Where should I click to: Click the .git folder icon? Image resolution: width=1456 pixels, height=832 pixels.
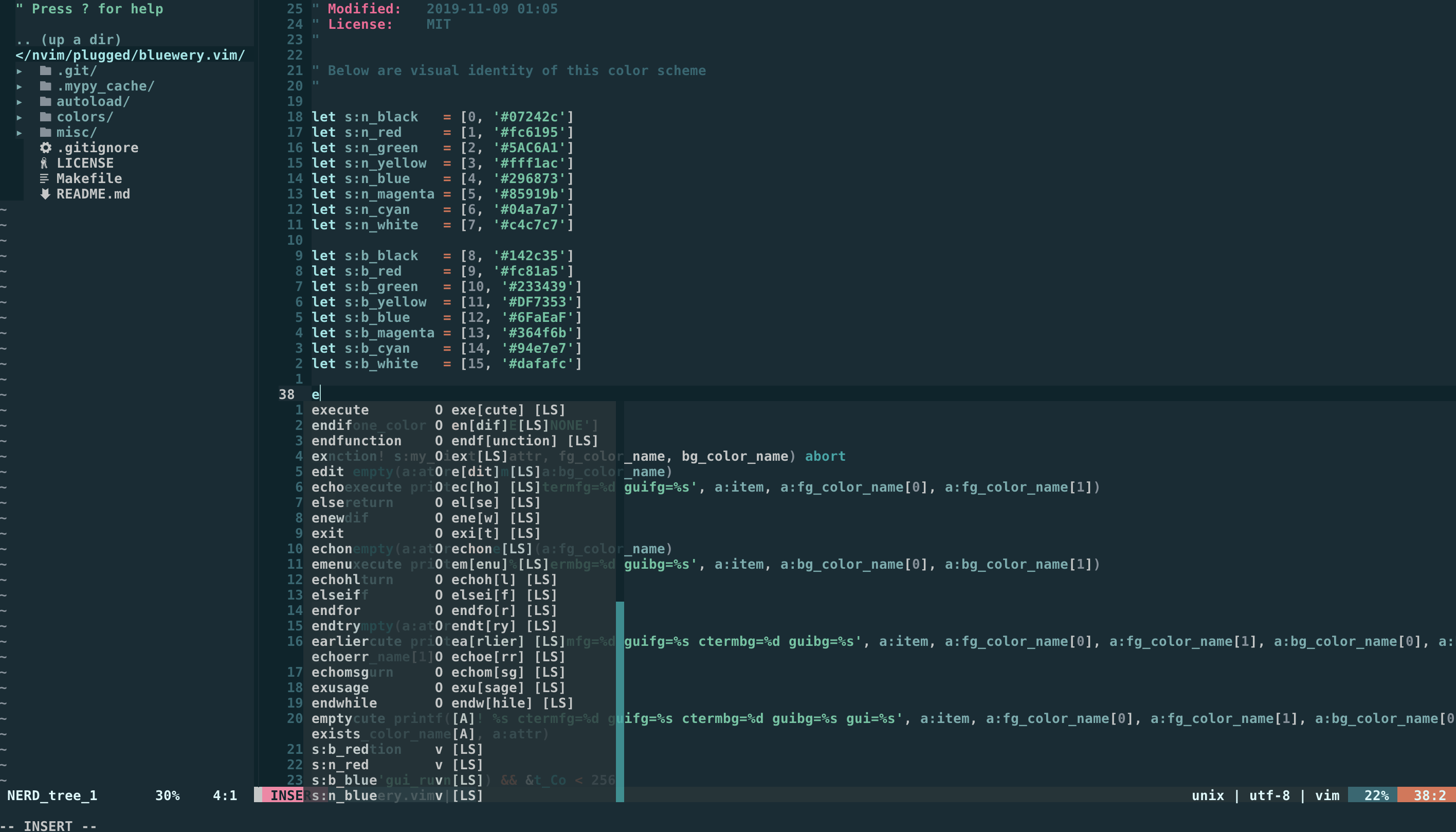46,70
